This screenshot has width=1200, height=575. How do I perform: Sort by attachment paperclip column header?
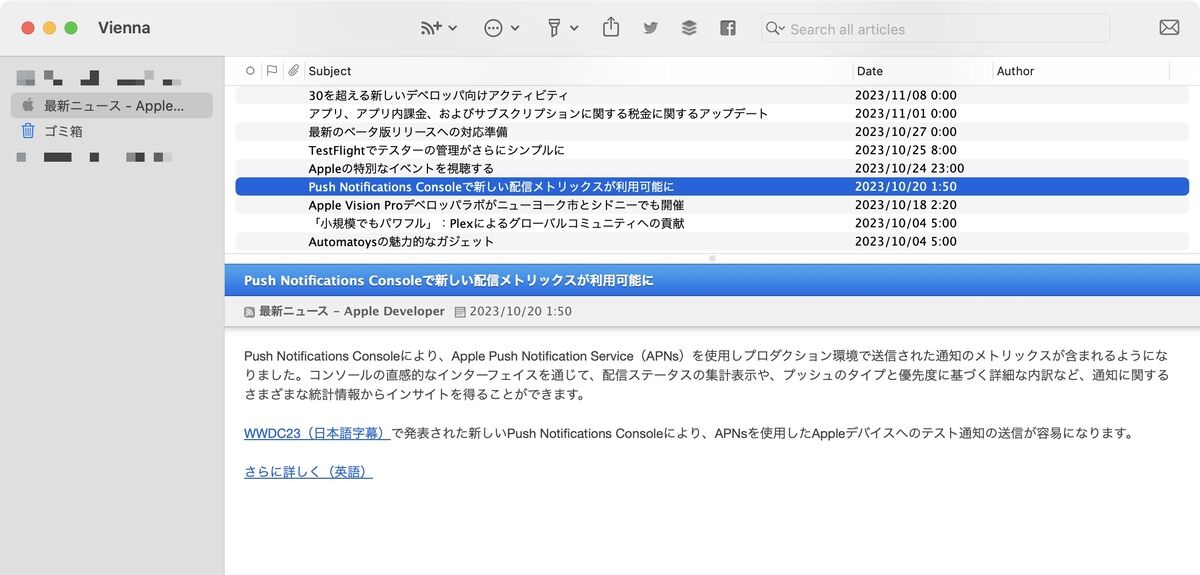[x=293, y=71]
